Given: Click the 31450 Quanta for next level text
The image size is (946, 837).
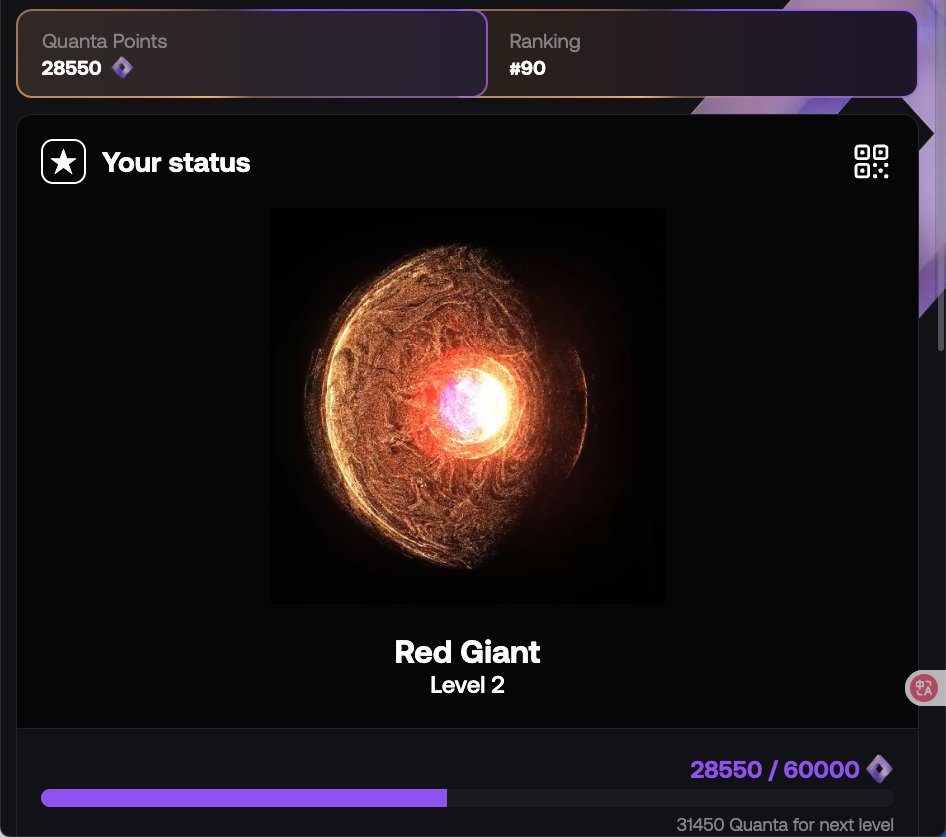Looking at the screenshot, I should tap(785, 824).
